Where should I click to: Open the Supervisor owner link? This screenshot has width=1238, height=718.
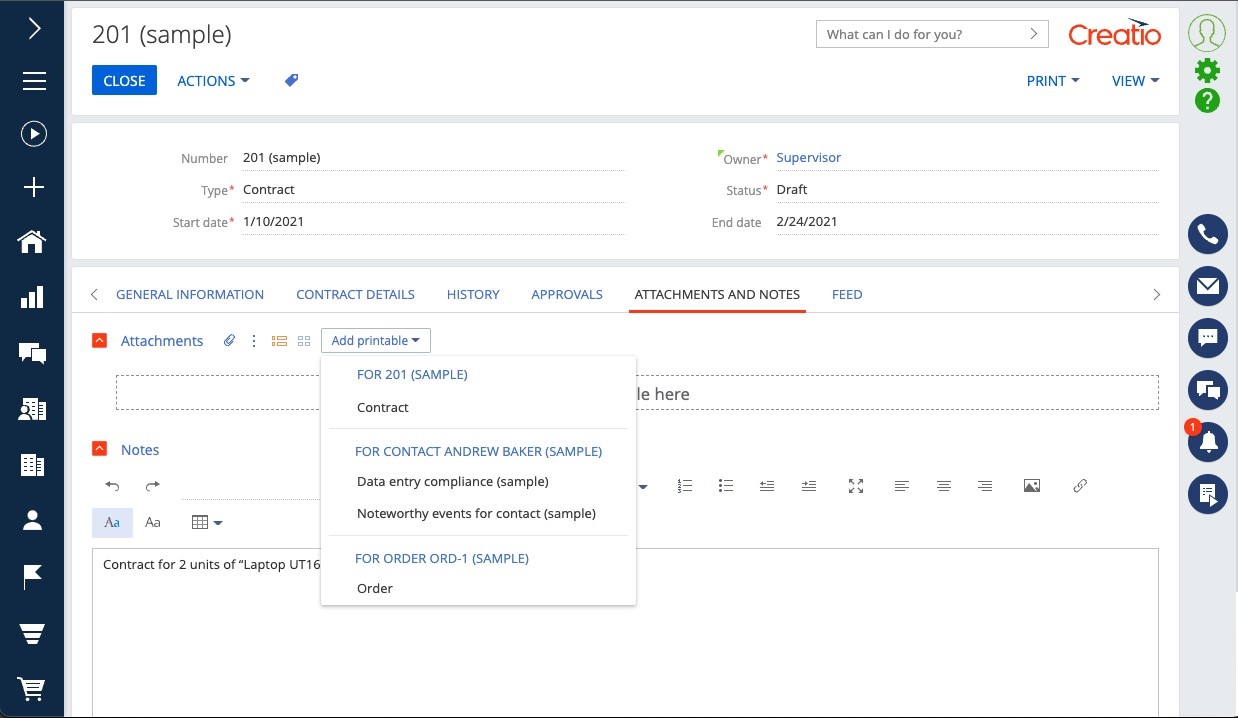point(808,158)
